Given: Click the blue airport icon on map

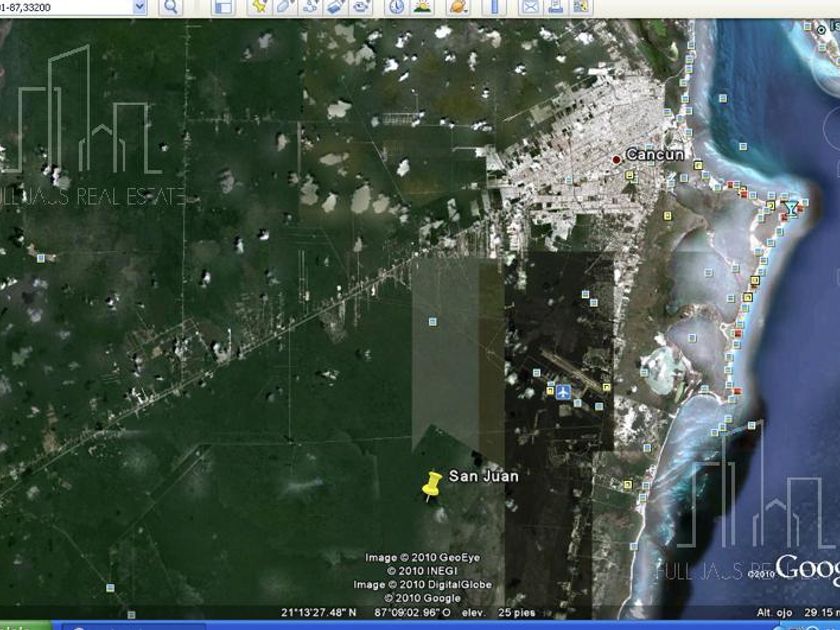Looking at the screenshot, I should point(562,391).
